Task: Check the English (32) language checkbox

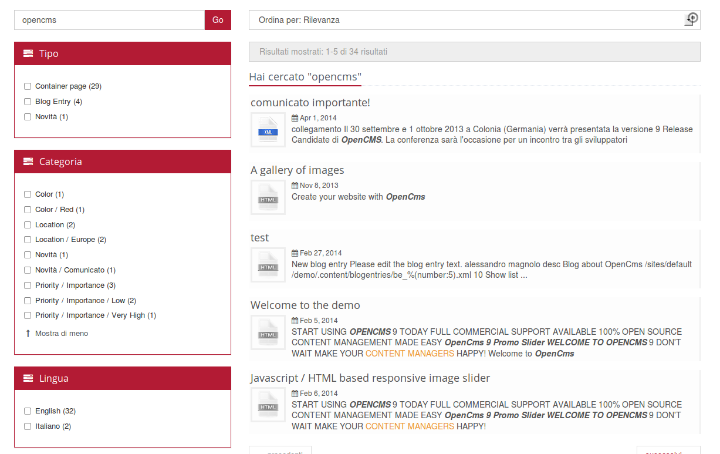Action: click(x=28, y=411)
